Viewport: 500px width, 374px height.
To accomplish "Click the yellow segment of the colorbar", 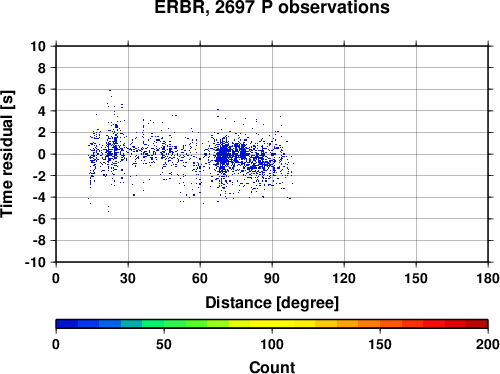I will point(272,324).
